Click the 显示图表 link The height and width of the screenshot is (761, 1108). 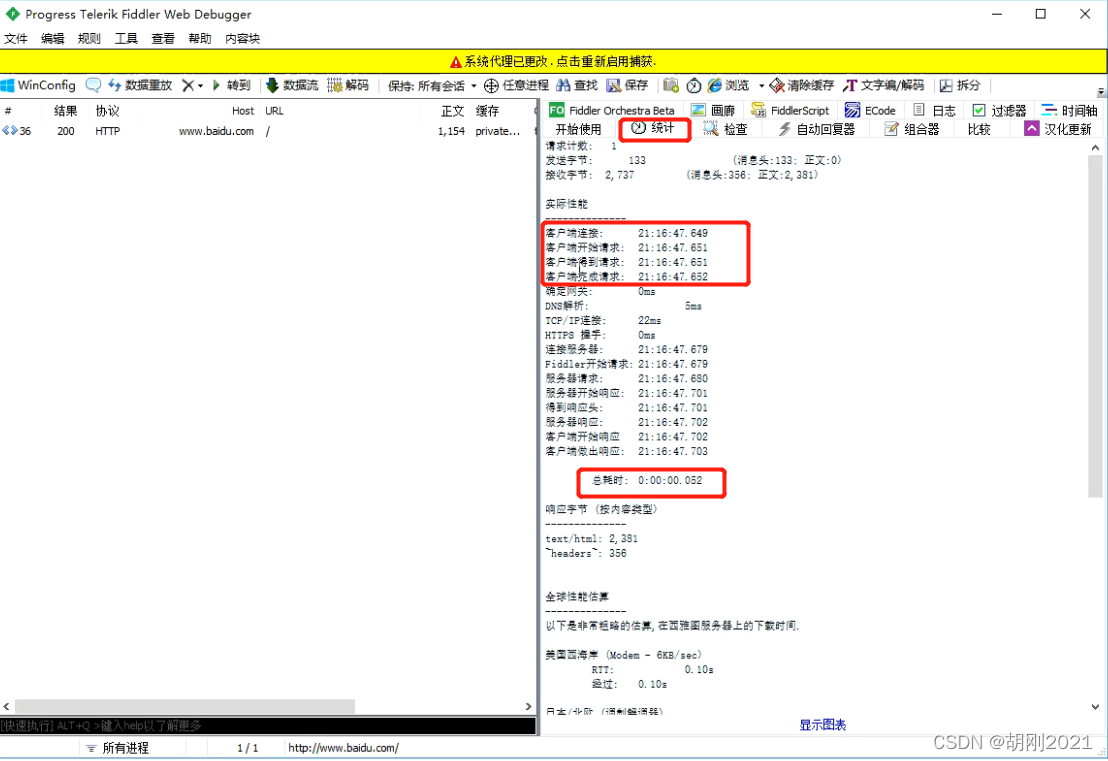point(823,725)
